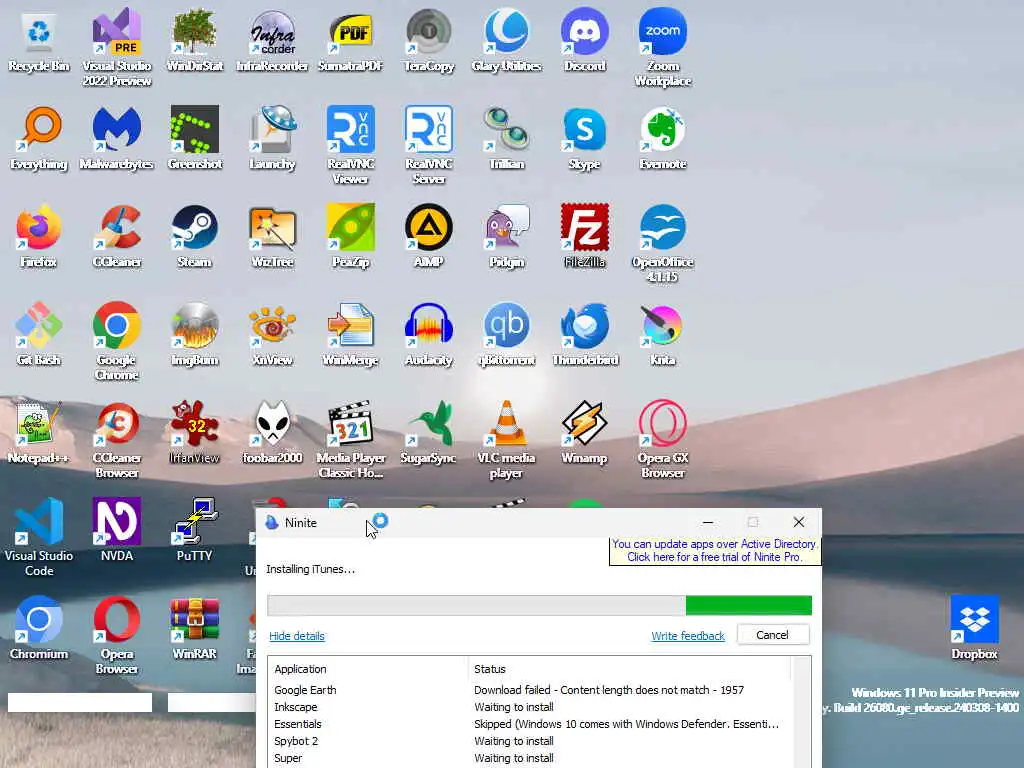
Task: Launch Google Chrome from the desktop
Action: (x=117, y=342)
